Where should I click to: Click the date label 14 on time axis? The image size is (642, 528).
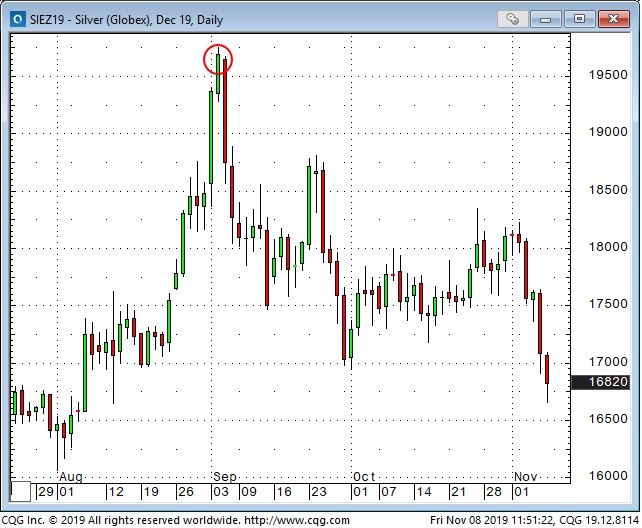click(424, 492)
